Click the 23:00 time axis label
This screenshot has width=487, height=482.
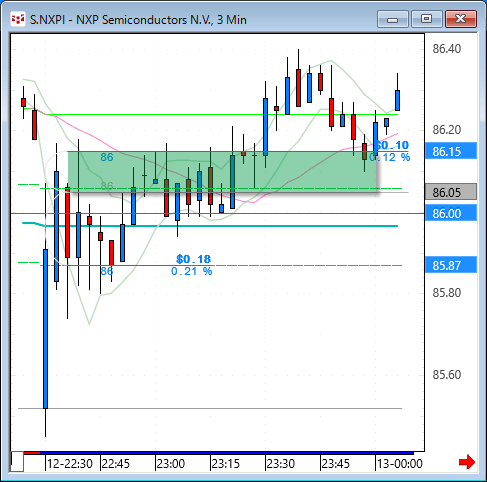[x=171, y=463]
